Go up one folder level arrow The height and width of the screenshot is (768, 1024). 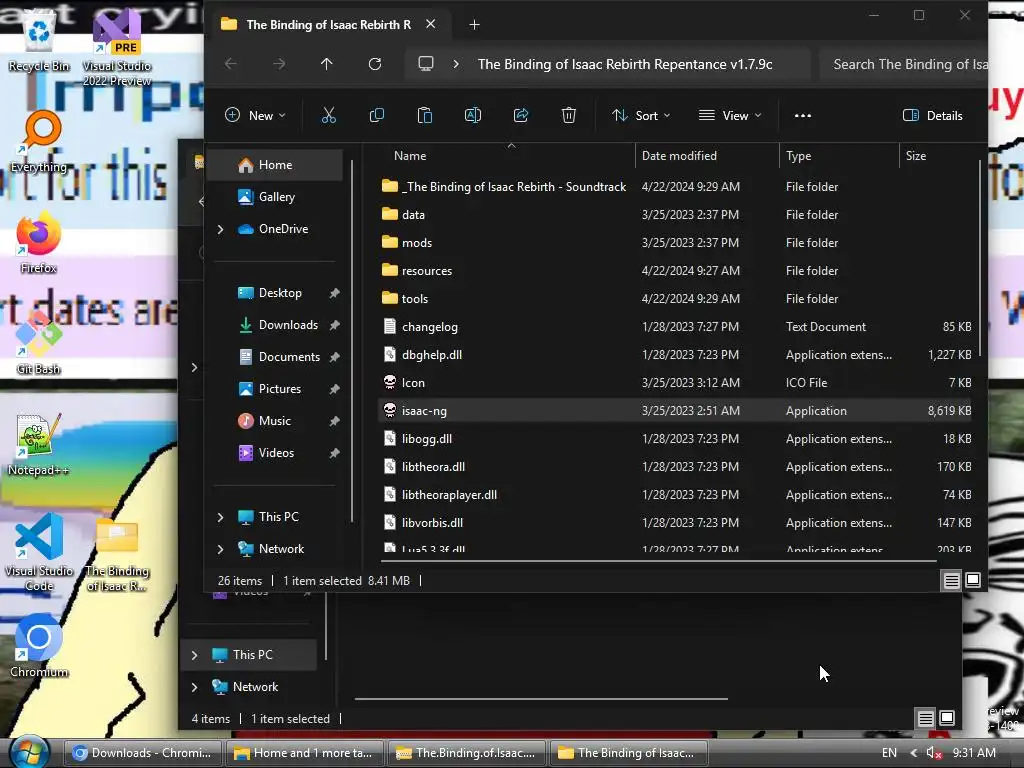[x=327, y=64]
